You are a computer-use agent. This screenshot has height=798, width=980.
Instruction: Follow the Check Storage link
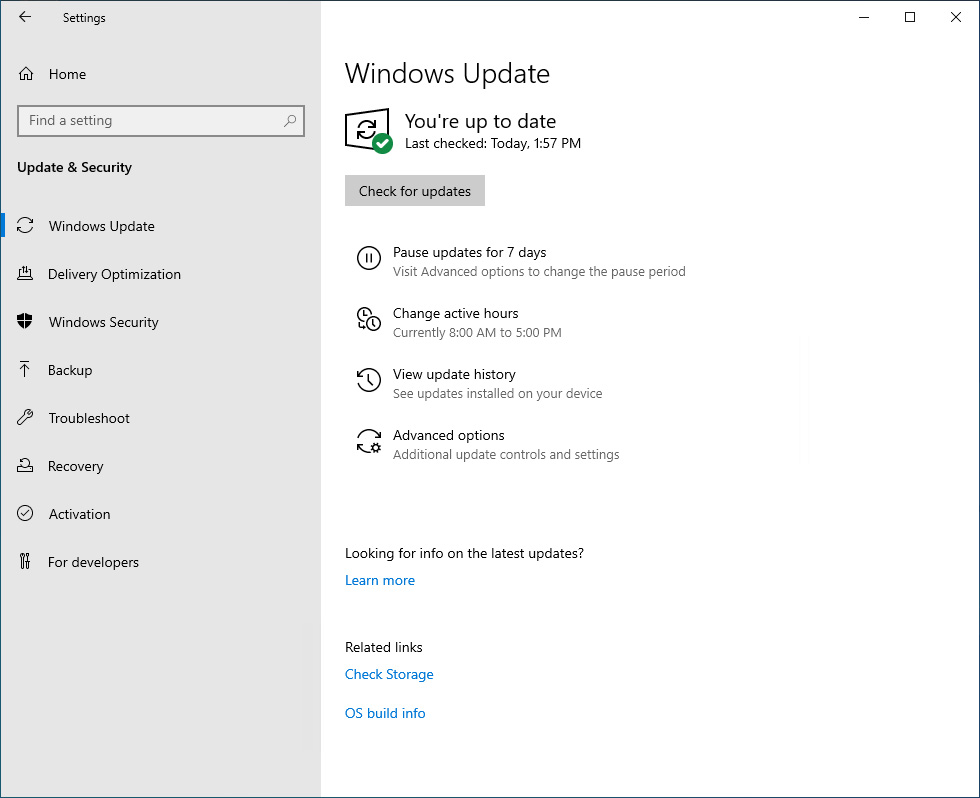(x=389, y=674)
